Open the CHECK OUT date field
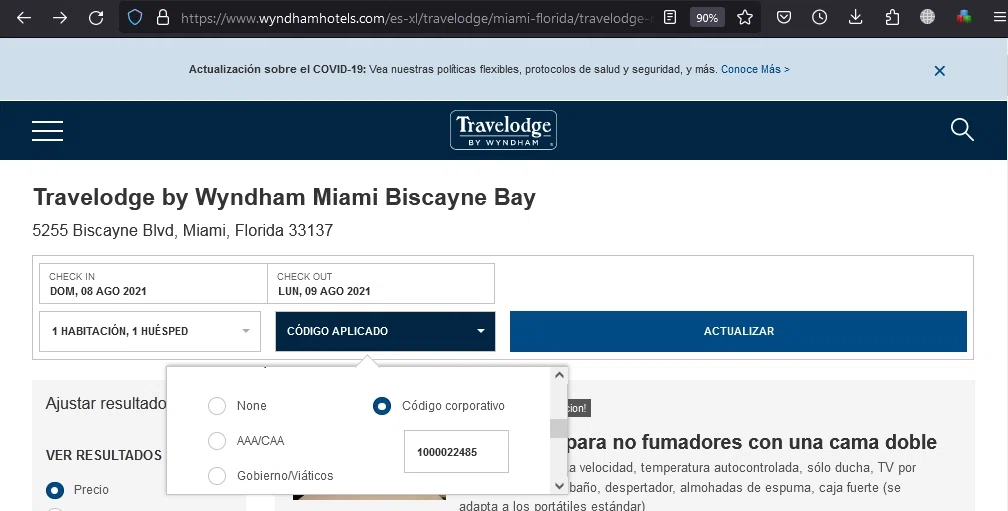 (381, 283)
